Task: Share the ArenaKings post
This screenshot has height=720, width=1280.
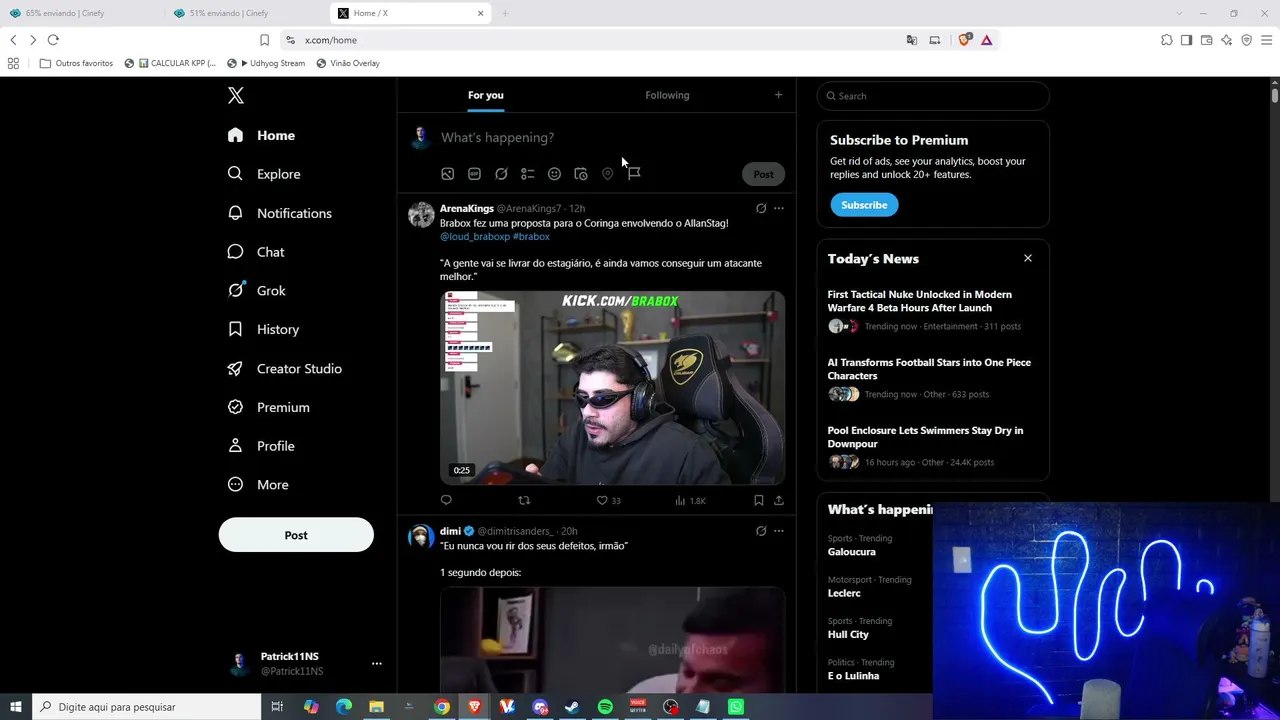Action: point(779,500)
